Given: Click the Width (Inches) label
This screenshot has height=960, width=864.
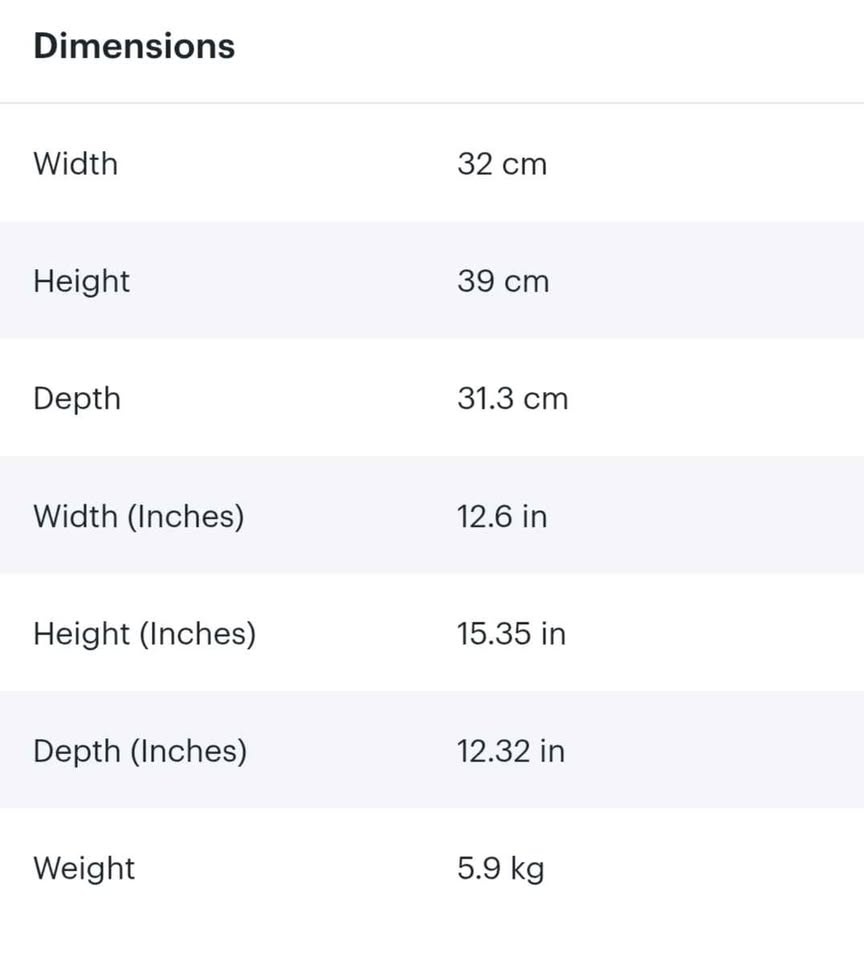Looking at the screenshot, I should 138,516.
